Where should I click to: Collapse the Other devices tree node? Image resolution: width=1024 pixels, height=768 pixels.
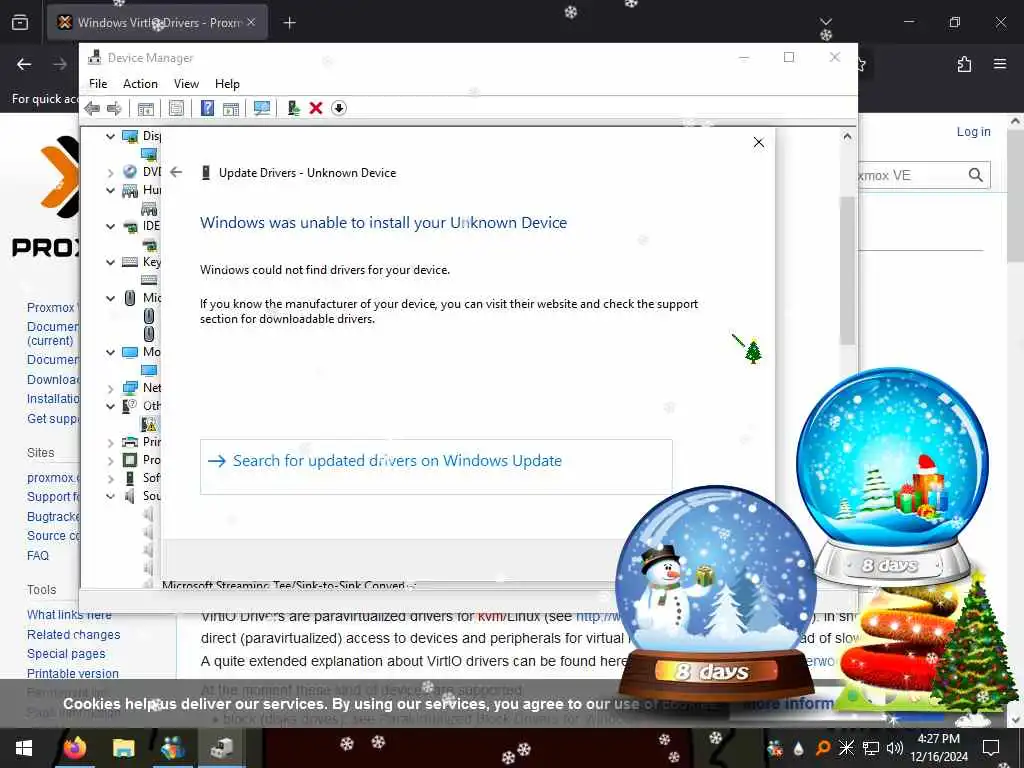tap(110, 406)
